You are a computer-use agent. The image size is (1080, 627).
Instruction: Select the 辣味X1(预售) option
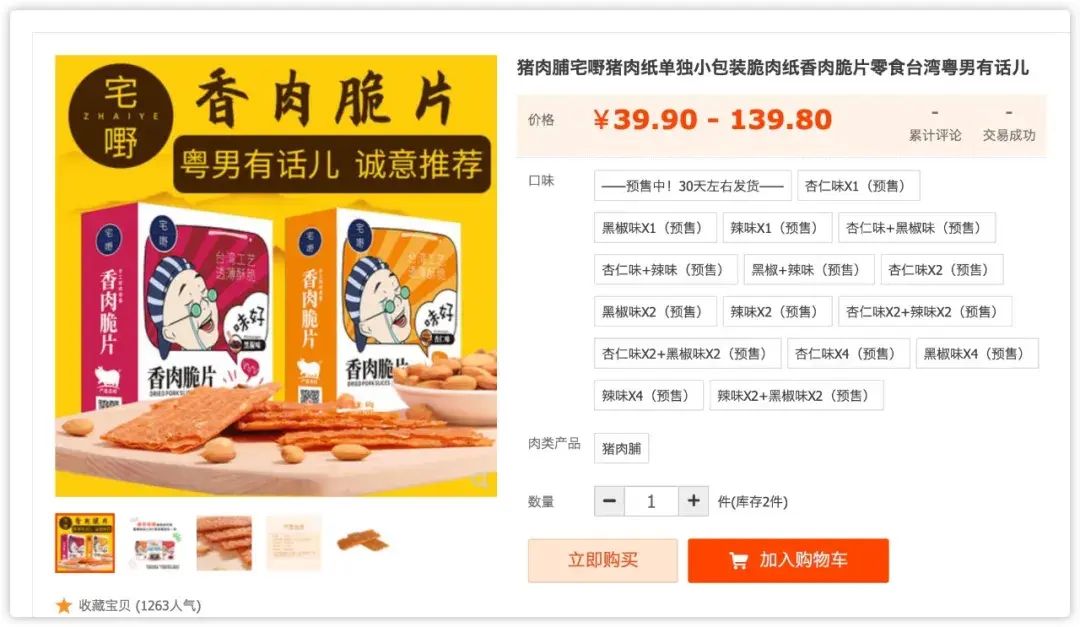click(x=777, y=227)
